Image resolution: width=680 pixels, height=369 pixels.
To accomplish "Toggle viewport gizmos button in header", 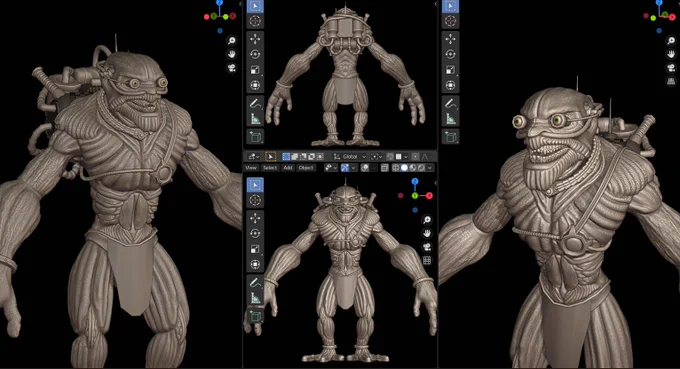I will click(x=345, y=167).
